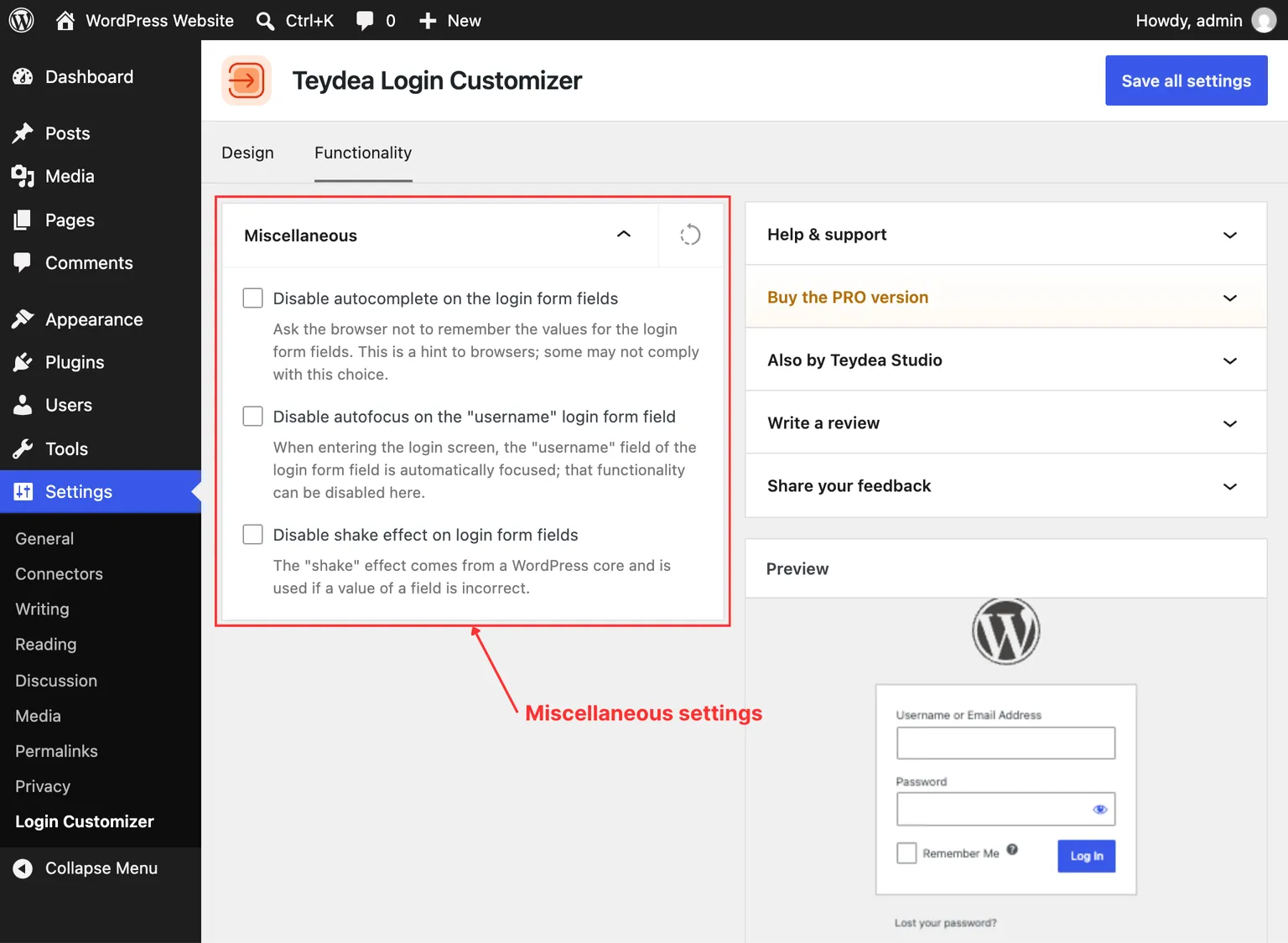The height and width of the screenshot is (943, 1288).
Task: Open the General settings submenu
Action: pos(44,539)
